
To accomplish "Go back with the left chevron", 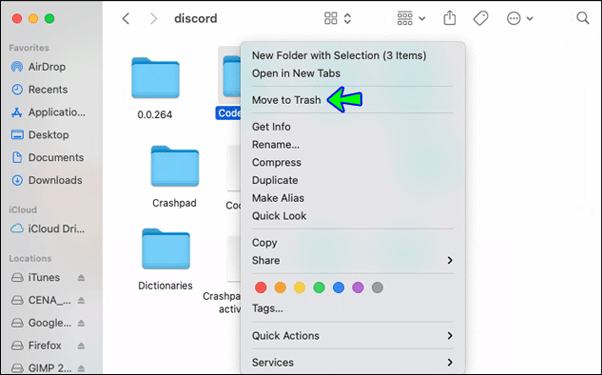I will 126,18.
